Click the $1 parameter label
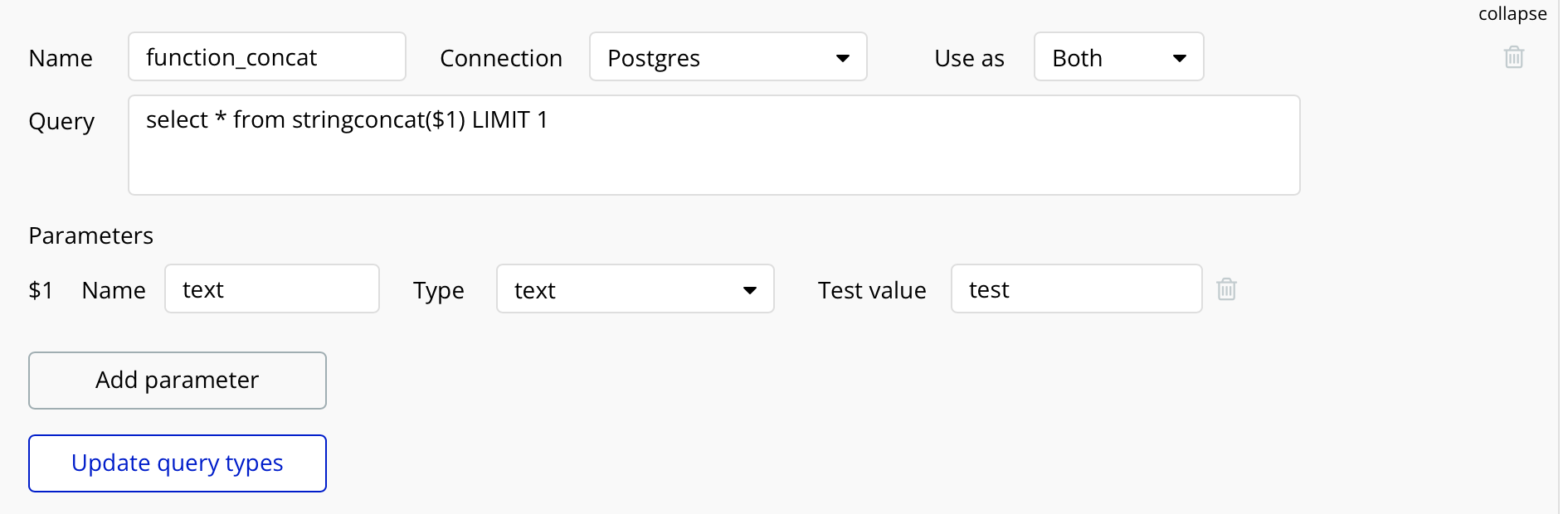This screenshot has height=514, width=1568. [x=41, y=289]
